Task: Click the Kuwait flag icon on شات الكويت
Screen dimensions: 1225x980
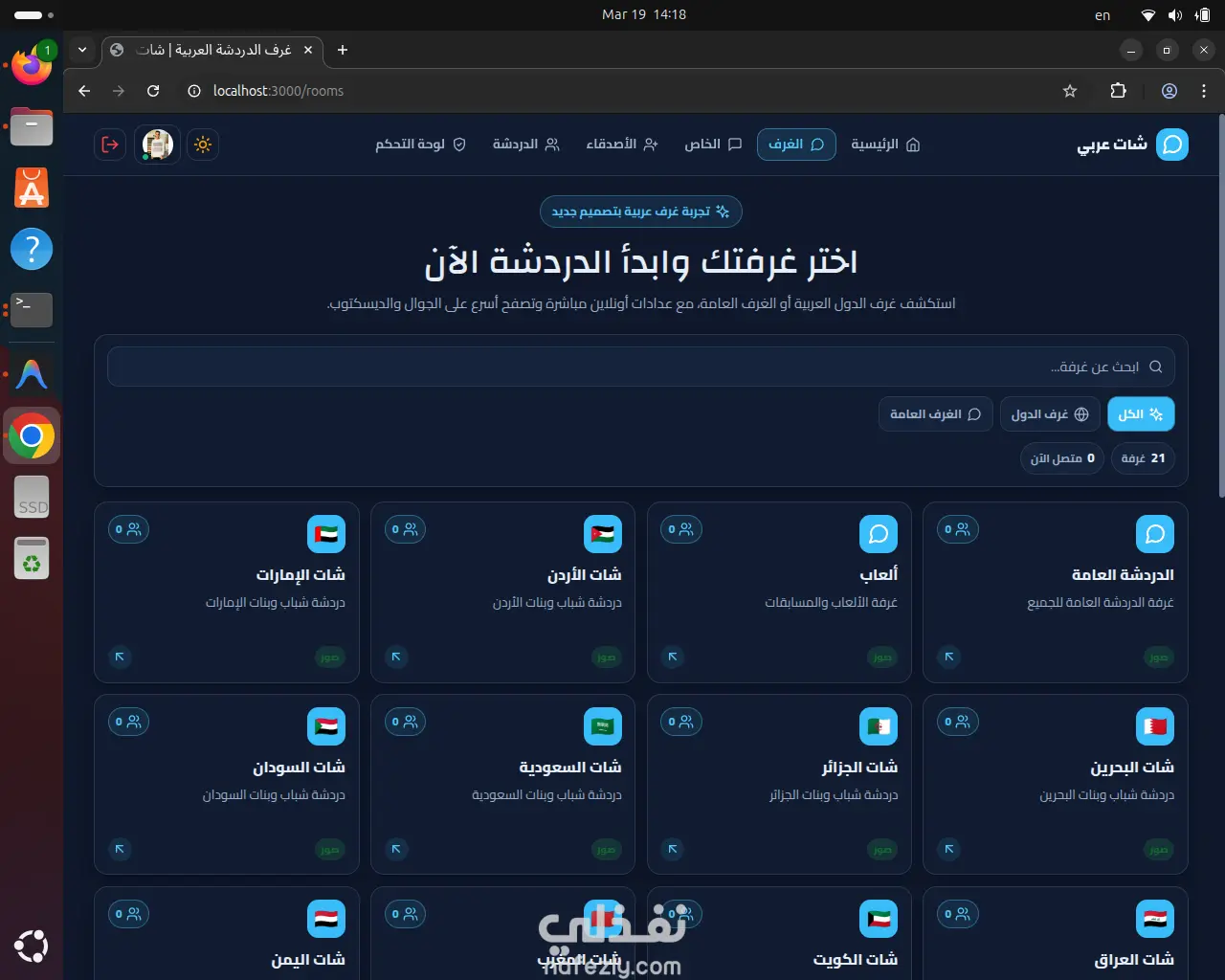Action: coord(879,919)
